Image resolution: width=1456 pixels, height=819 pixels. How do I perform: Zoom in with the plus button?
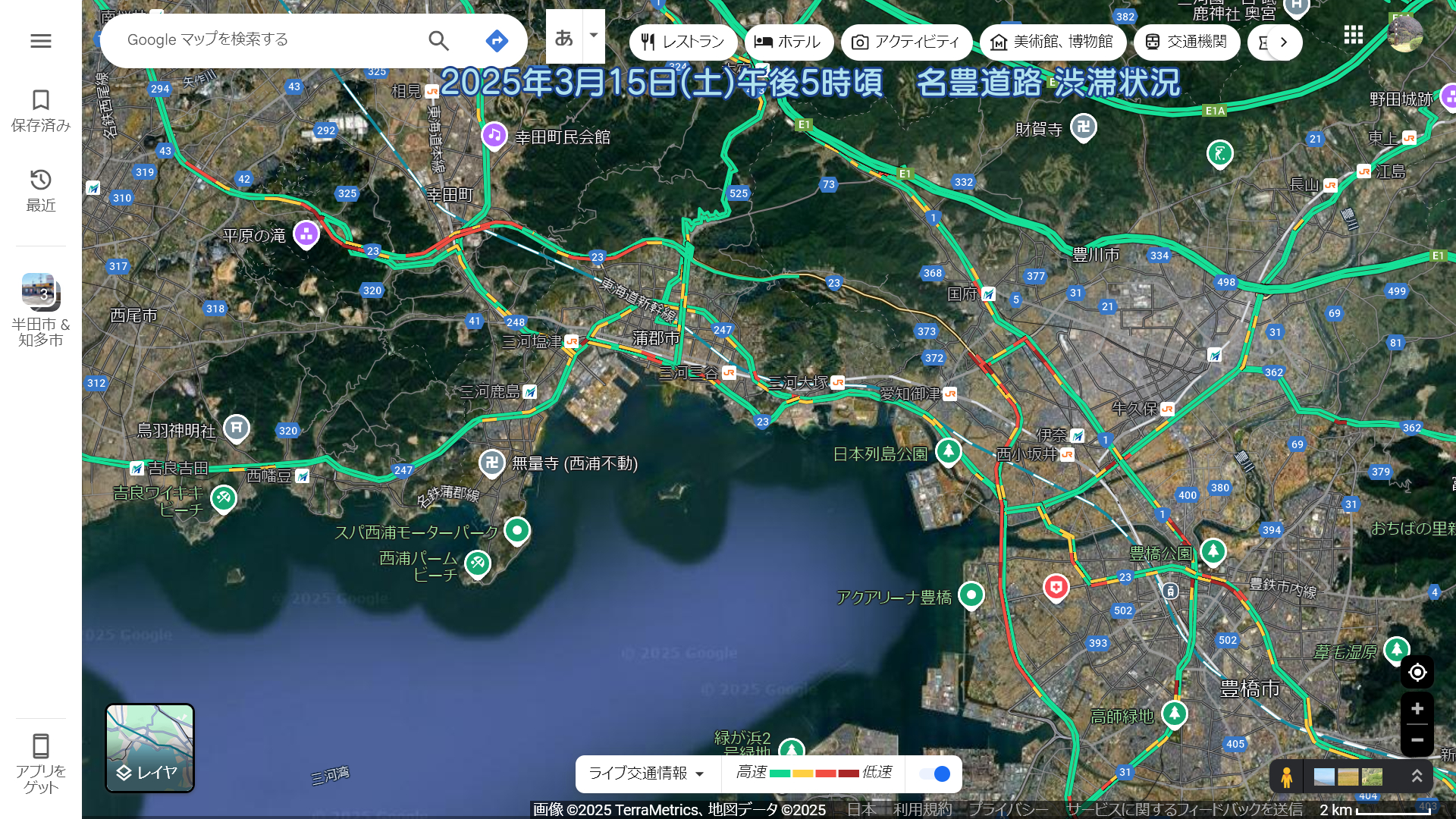[1417, 709]
